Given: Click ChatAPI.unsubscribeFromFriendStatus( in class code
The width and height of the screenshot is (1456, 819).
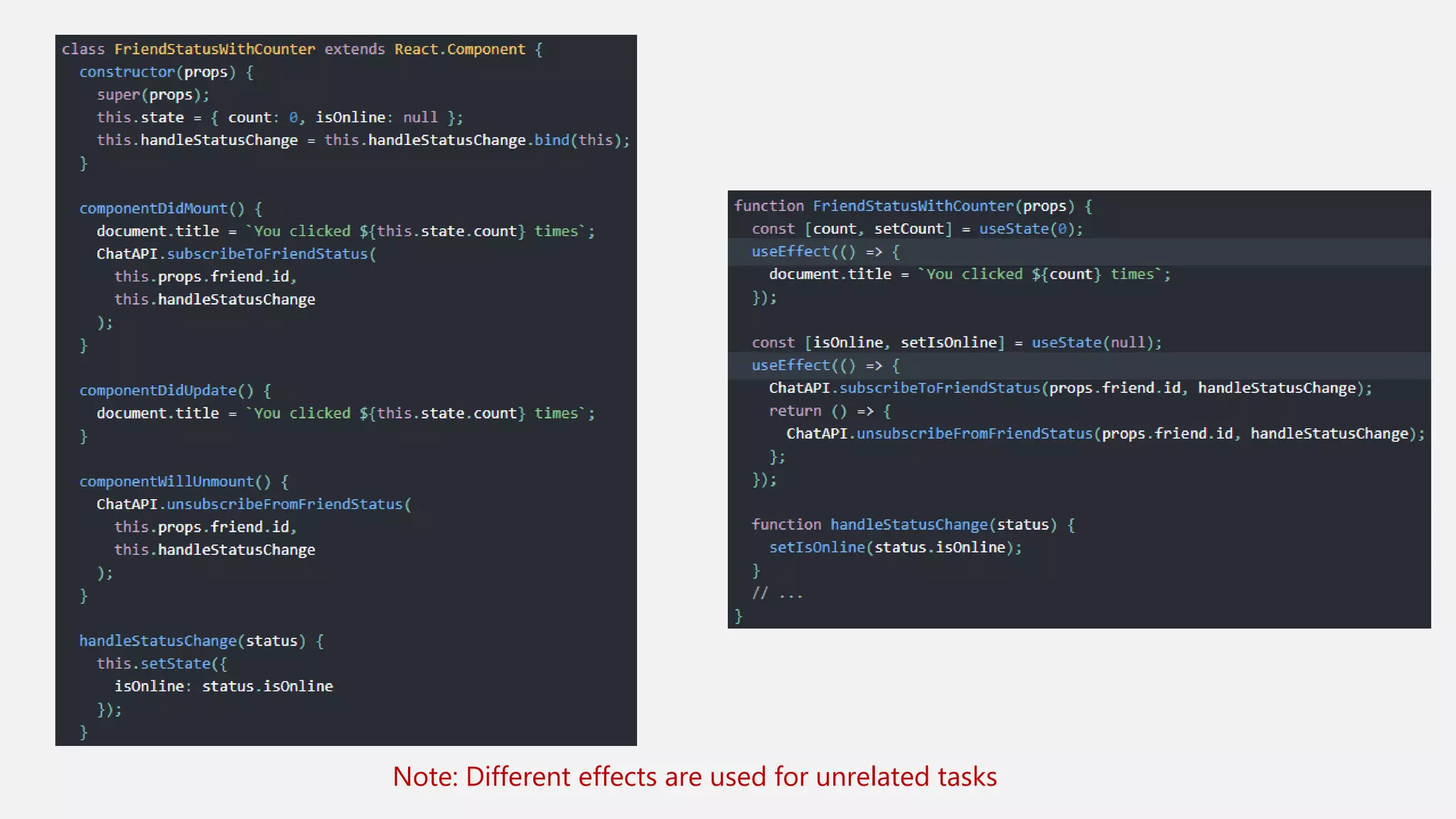Looking at the screenshot, I should click(254, 504).
